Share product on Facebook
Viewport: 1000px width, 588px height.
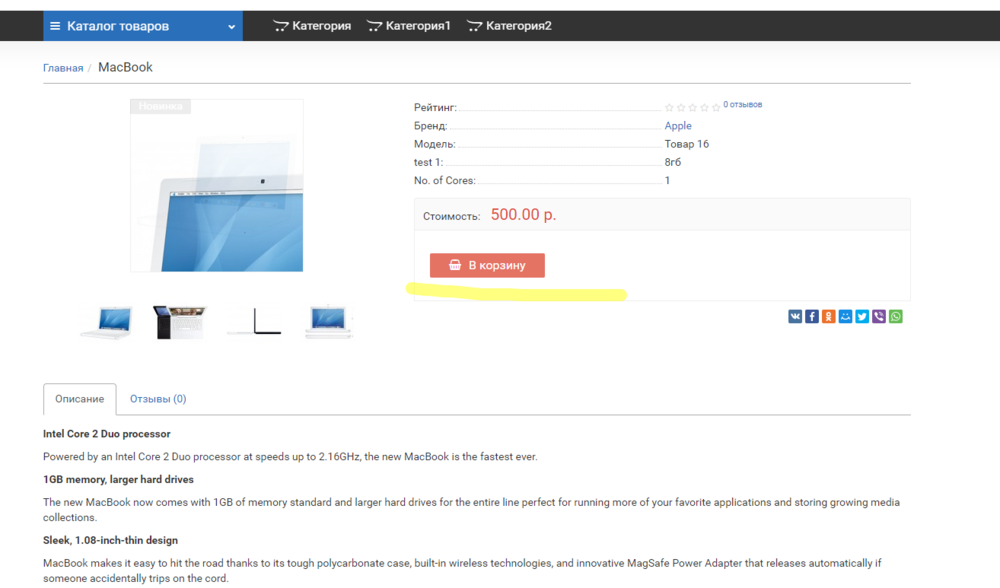coord(812,317)
